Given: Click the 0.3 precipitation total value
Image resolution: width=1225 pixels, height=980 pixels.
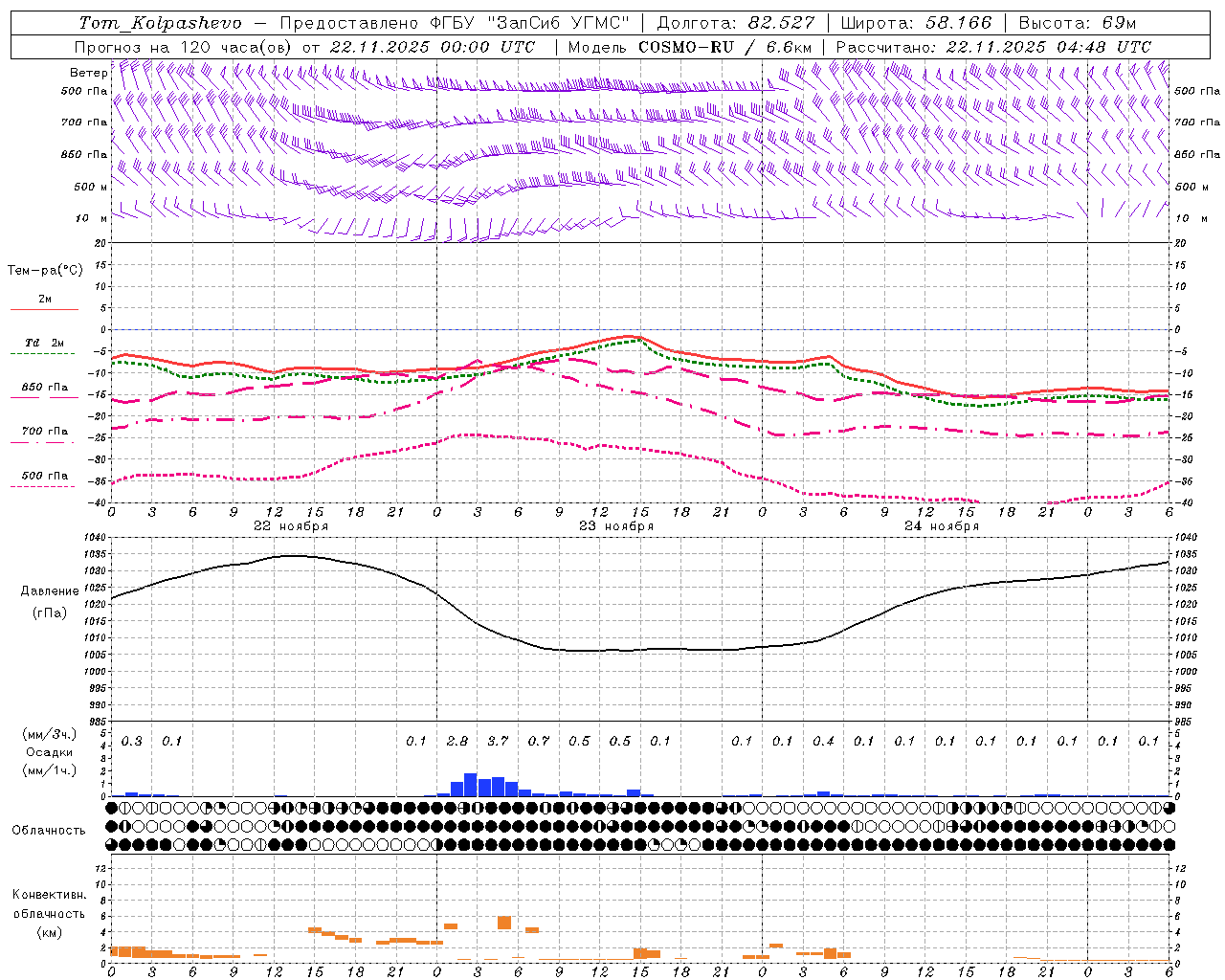Looking at the screenshot, I should 132,741.
